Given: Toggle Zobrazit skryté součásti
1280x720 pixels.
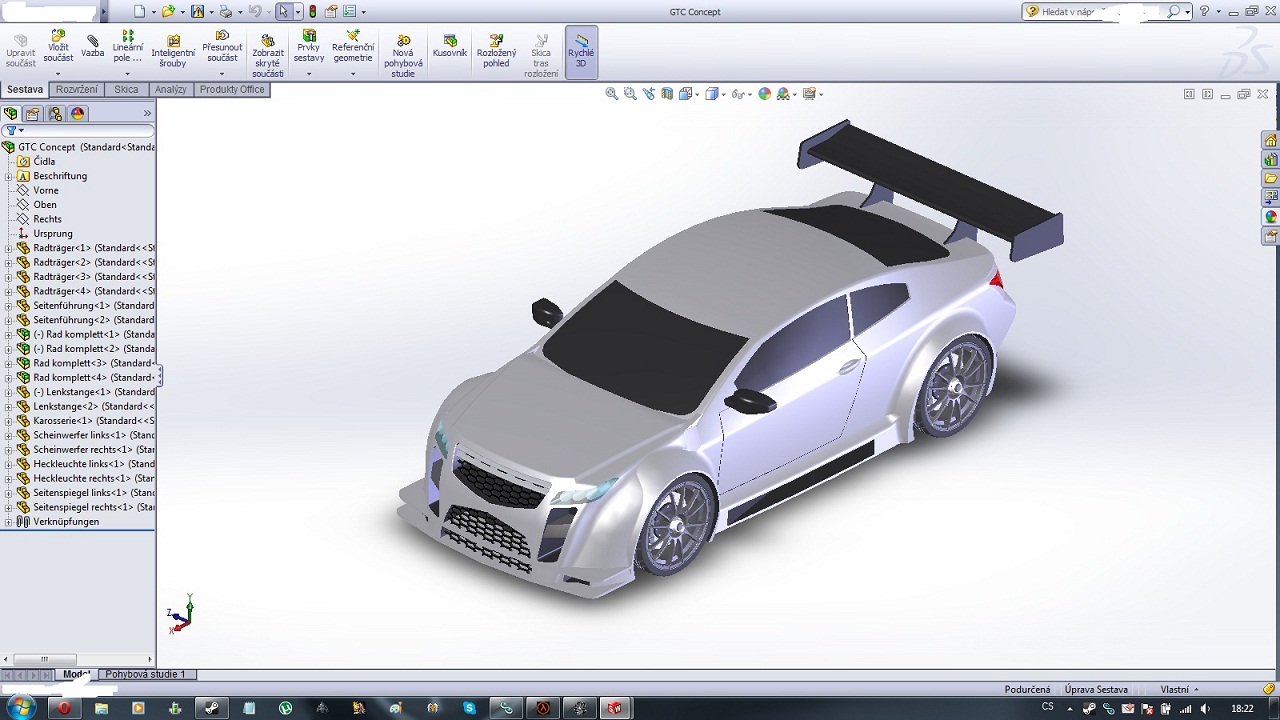Looking at the screenshot, I should [268, 56].
